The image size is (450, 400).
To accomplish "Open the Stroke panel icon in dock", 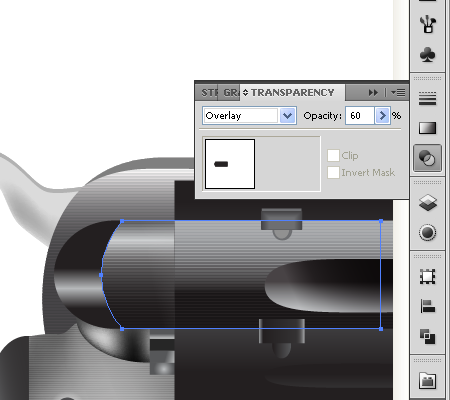I will coord(427,99).
